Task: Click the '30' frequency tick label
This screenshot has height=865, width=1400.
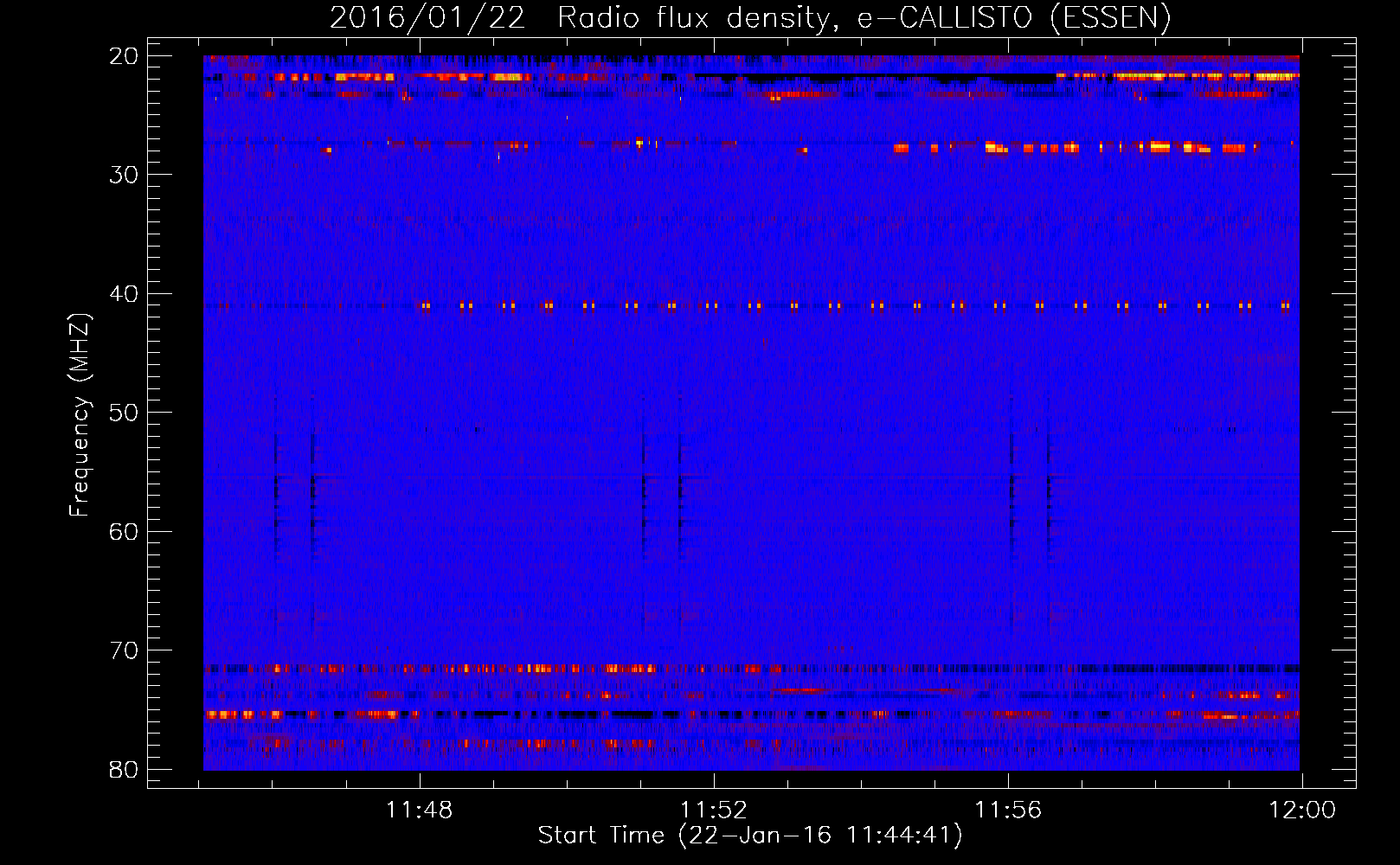Action: [124, 175]
